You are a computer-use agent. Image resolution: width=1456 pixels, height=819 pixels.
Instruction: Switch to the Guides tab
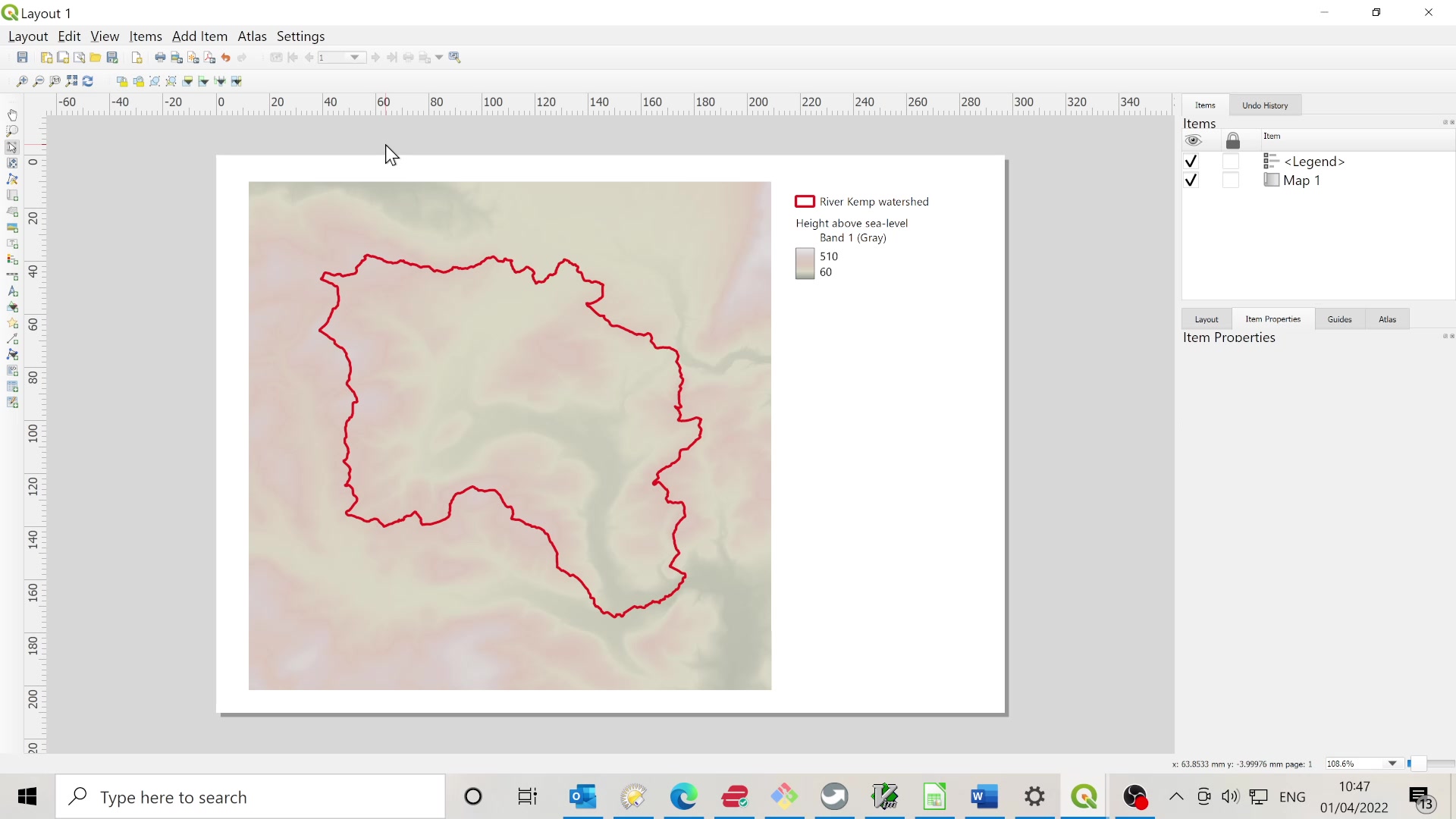coord(1339,319)
